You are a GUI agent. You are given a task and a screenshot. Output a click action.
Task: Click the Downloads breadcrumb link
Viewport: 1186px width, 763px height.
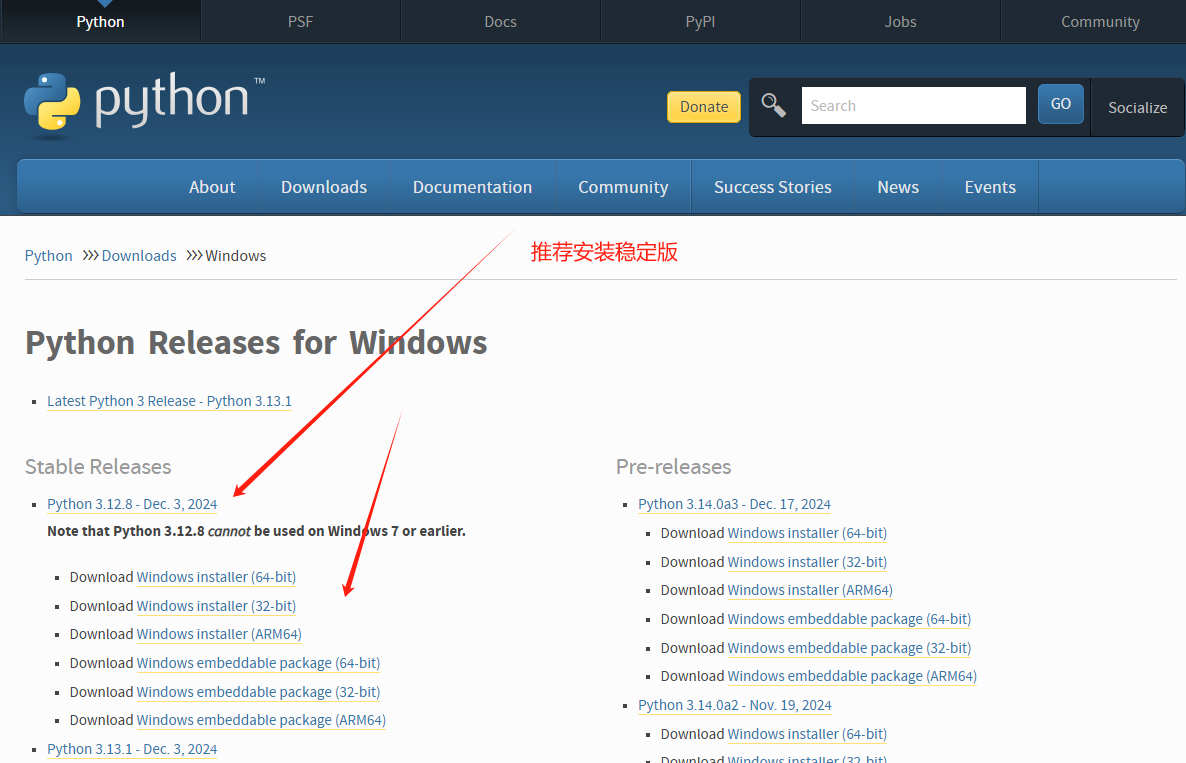(x=139, y=256)
